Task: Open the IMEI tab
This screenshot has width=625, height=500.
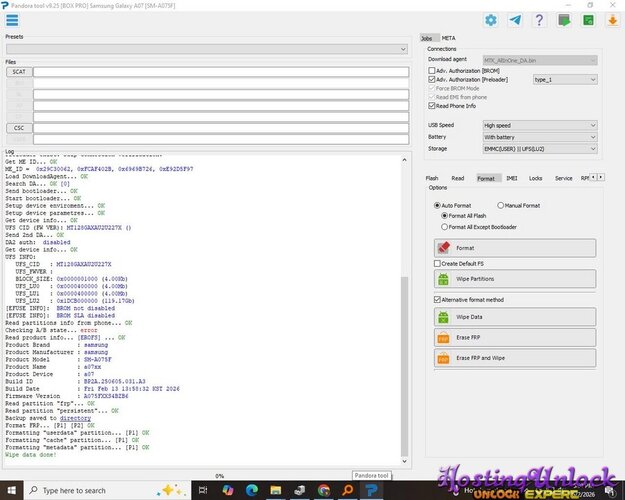Action: click(x=512, y=178)
